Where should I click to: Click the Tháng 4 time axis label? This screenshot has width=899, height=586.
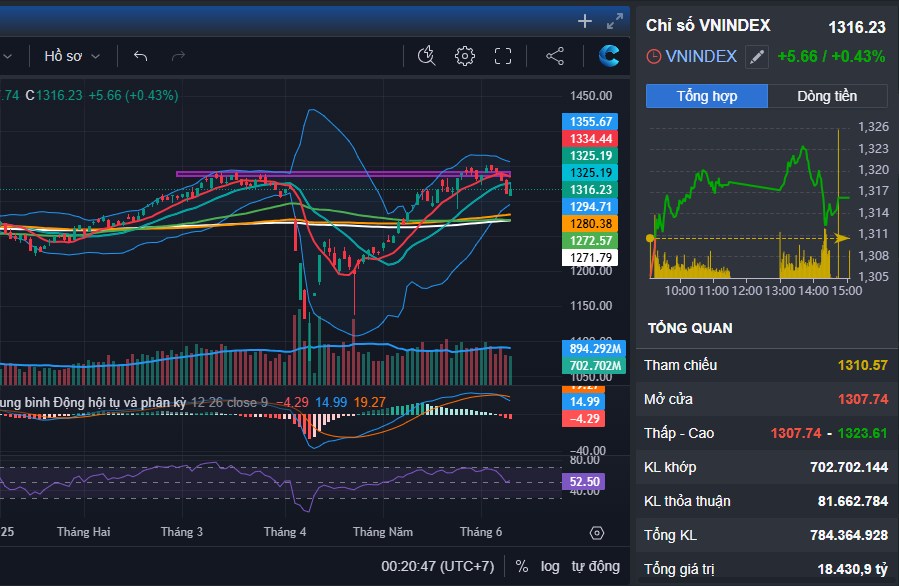pyautogui.click(x=284, y=532)
